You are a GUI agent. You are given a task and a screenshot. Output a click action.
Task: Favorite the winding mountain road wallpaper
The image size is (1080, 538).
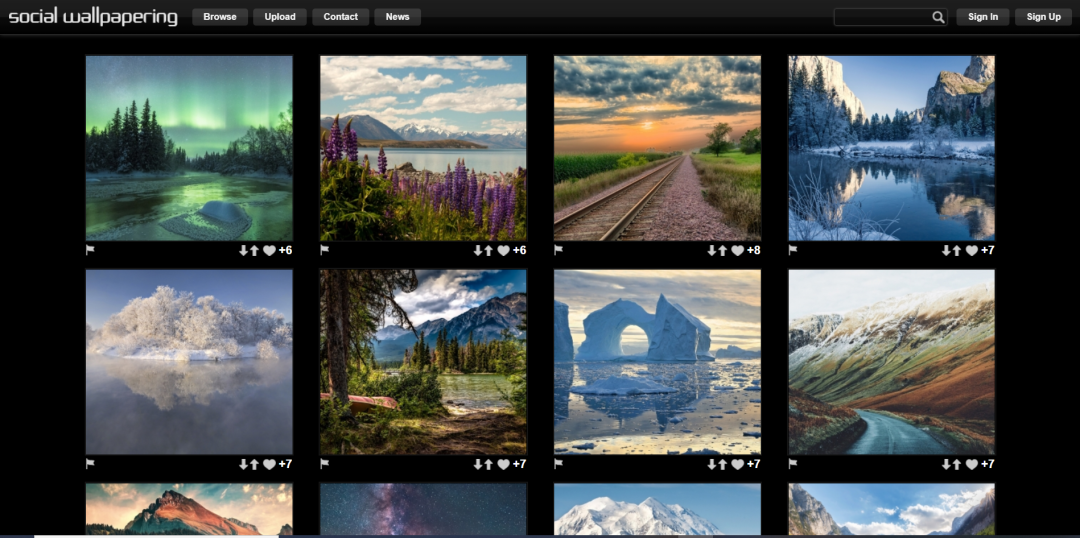tap(971, 464)
